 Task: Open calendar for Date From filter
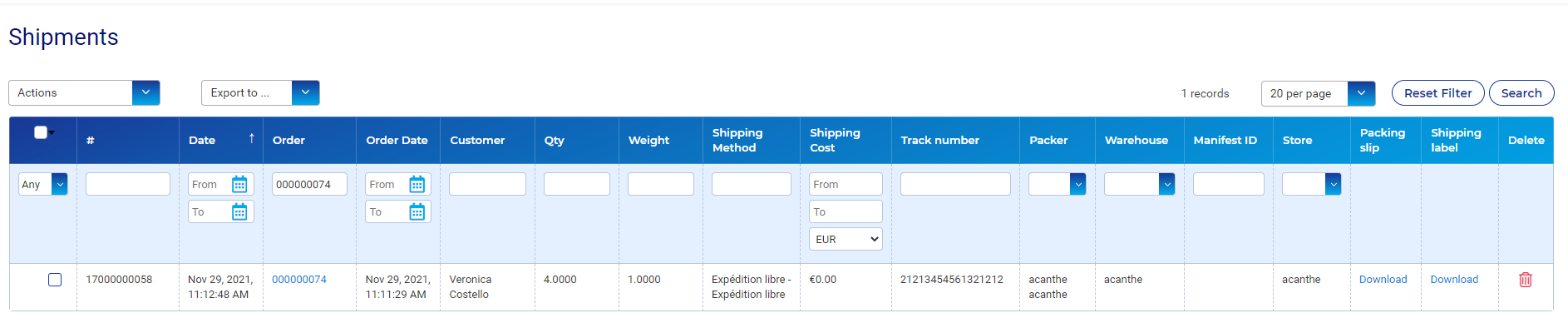click(239, 184)
